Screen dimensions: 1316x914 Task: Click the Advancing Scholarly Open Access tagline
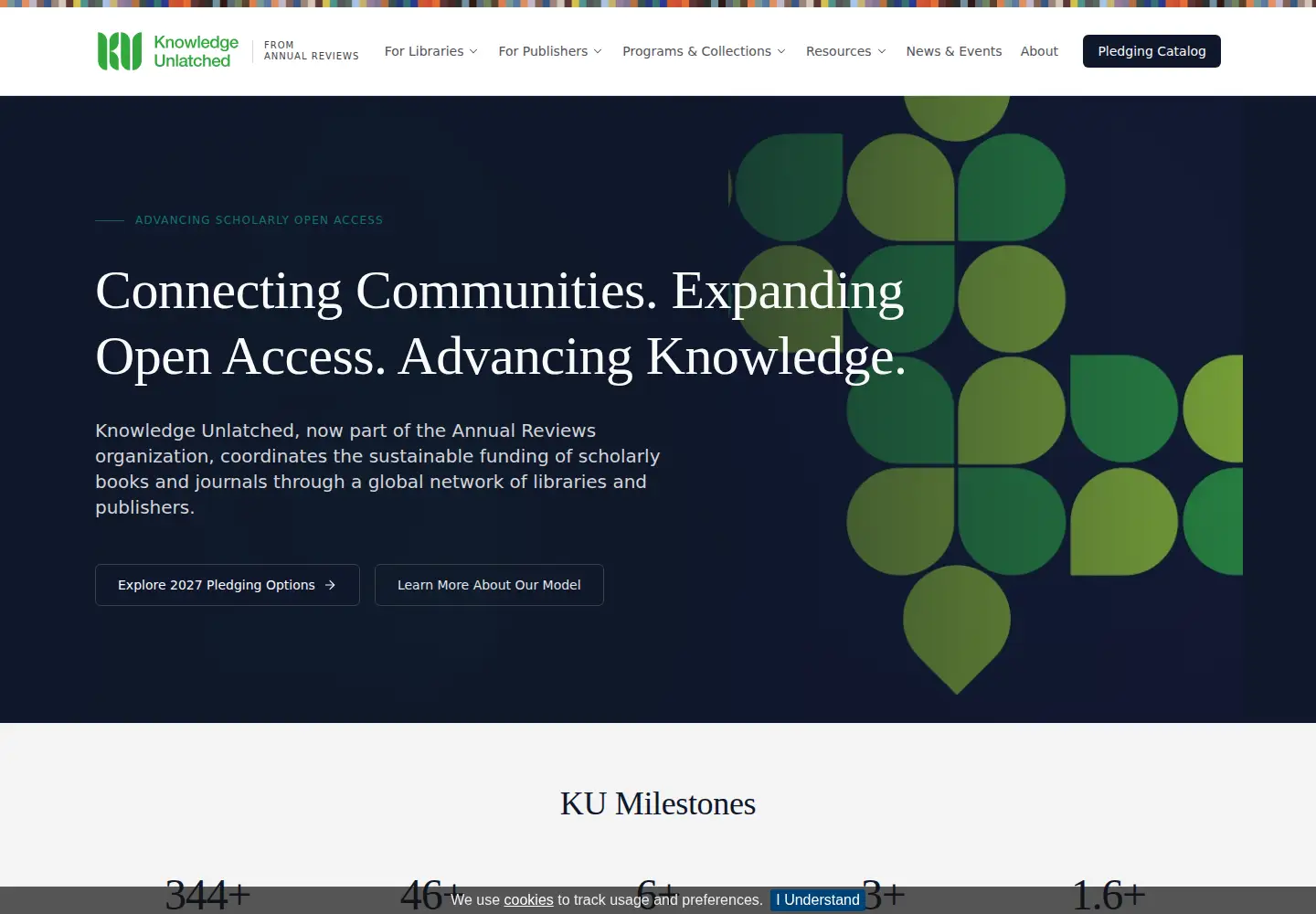(x=260, y=220)
